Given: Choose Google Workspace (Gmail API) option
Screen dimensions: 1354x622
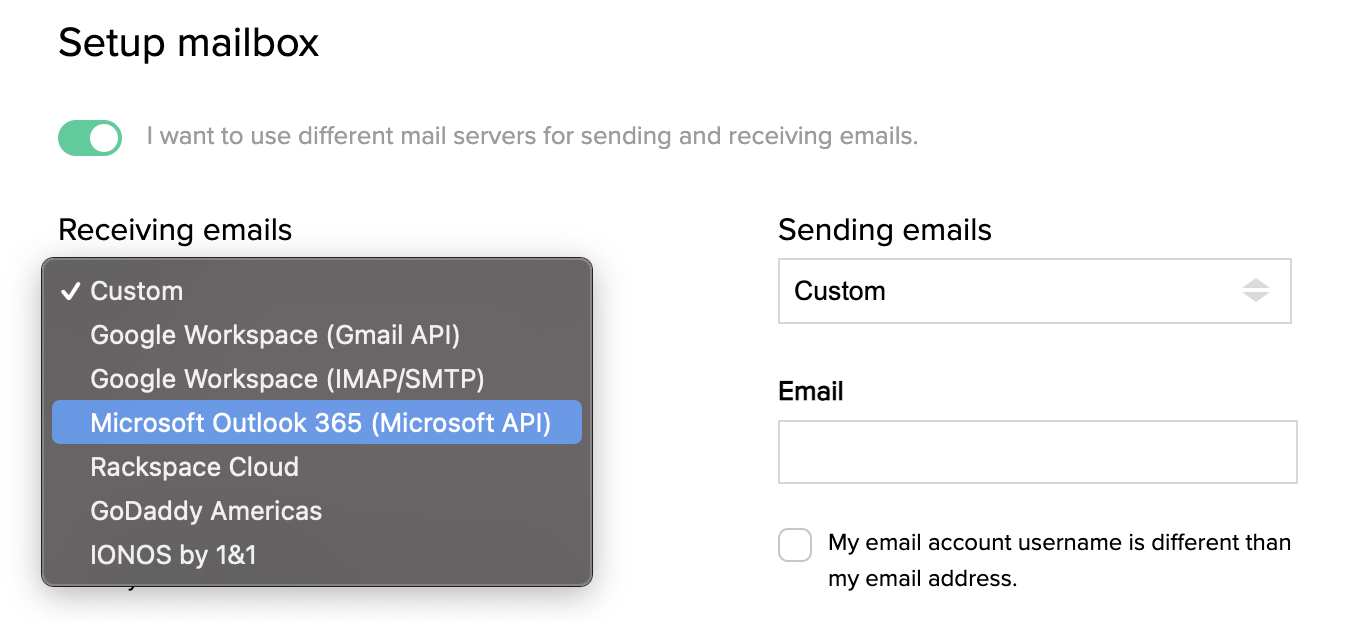Looking at the screenshot, I should click(316, 335).
